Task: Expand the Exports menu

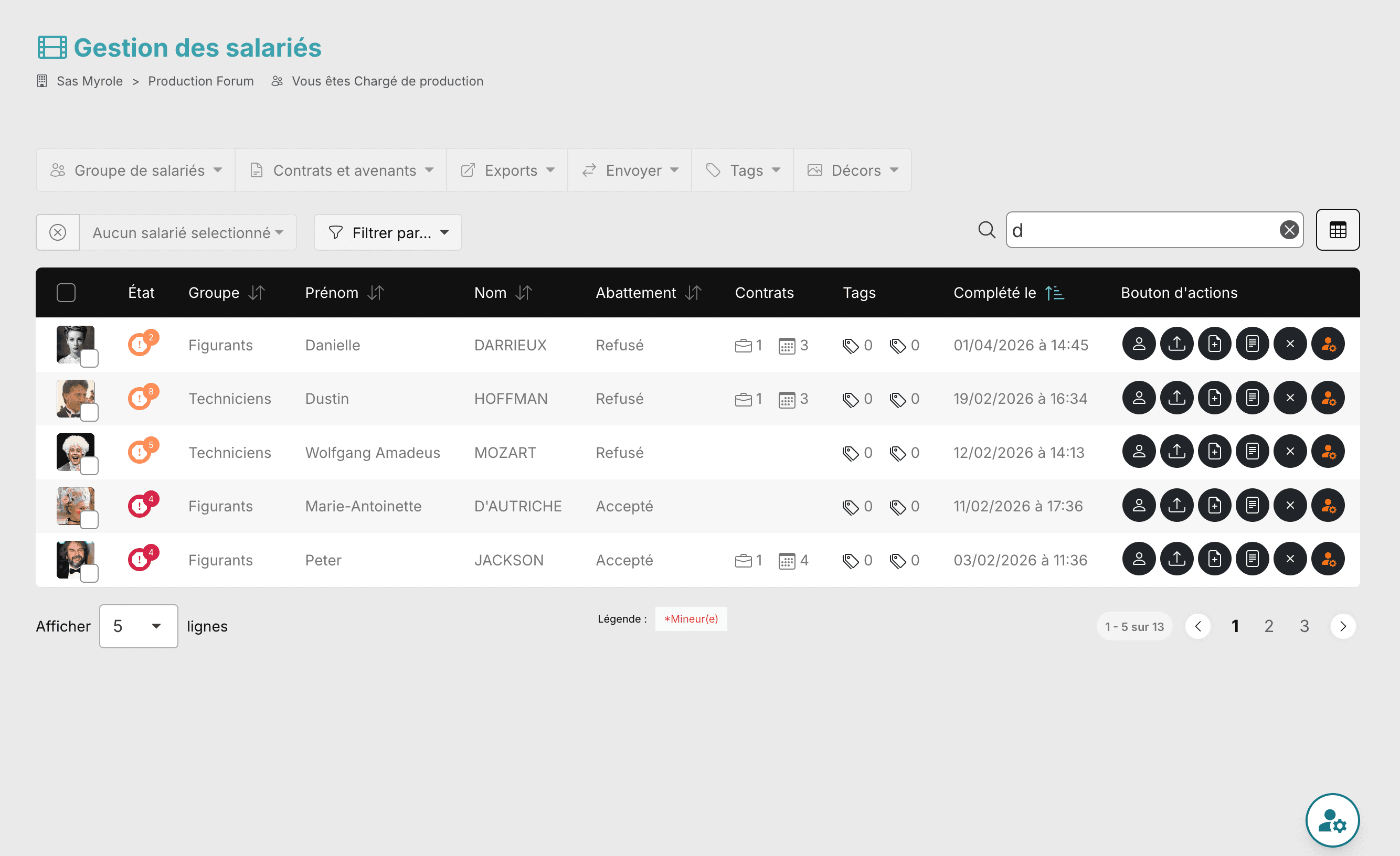Action: click(x=507, y=170)
